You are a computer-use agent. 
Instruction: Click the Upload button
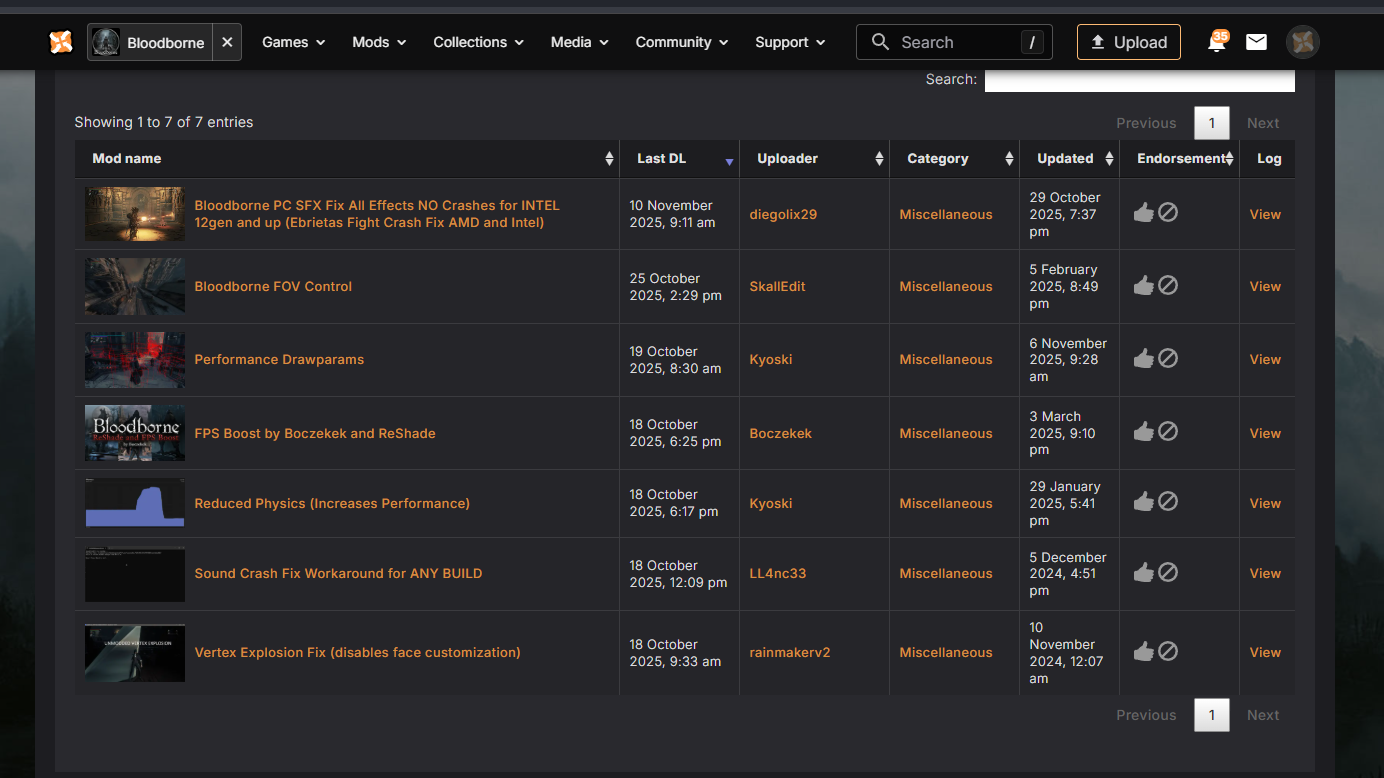[1129, 42]
